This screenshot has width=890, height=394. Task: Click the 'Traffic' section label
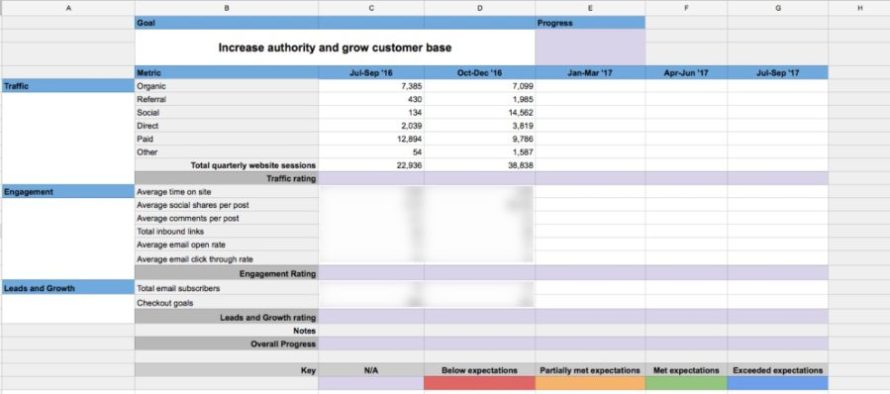pyautogui.click(x=68, y=86)
